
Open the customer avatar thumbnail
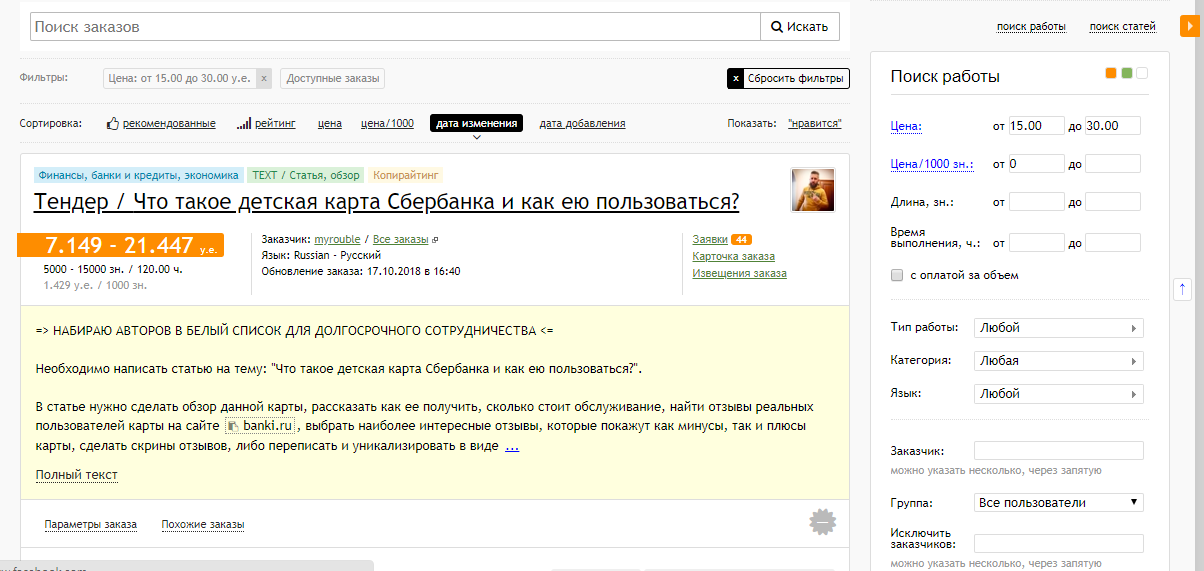(813, 190)
